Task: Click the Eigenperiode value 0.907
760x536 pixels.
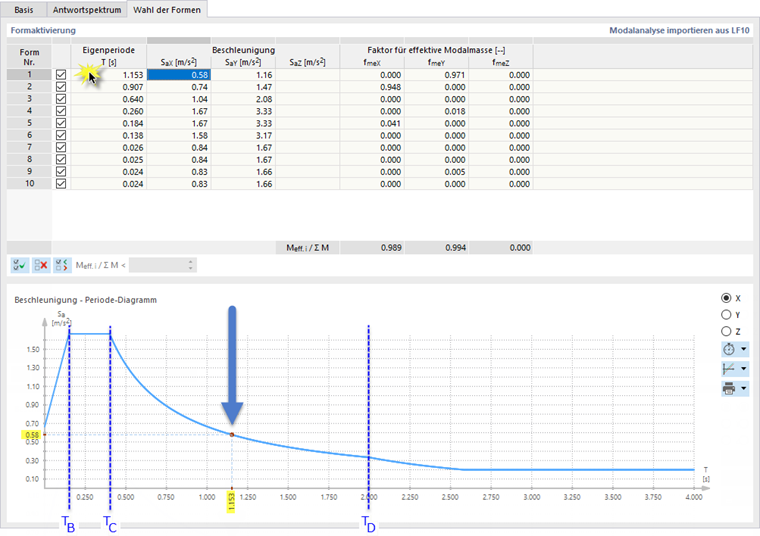Action: [133, 87]
